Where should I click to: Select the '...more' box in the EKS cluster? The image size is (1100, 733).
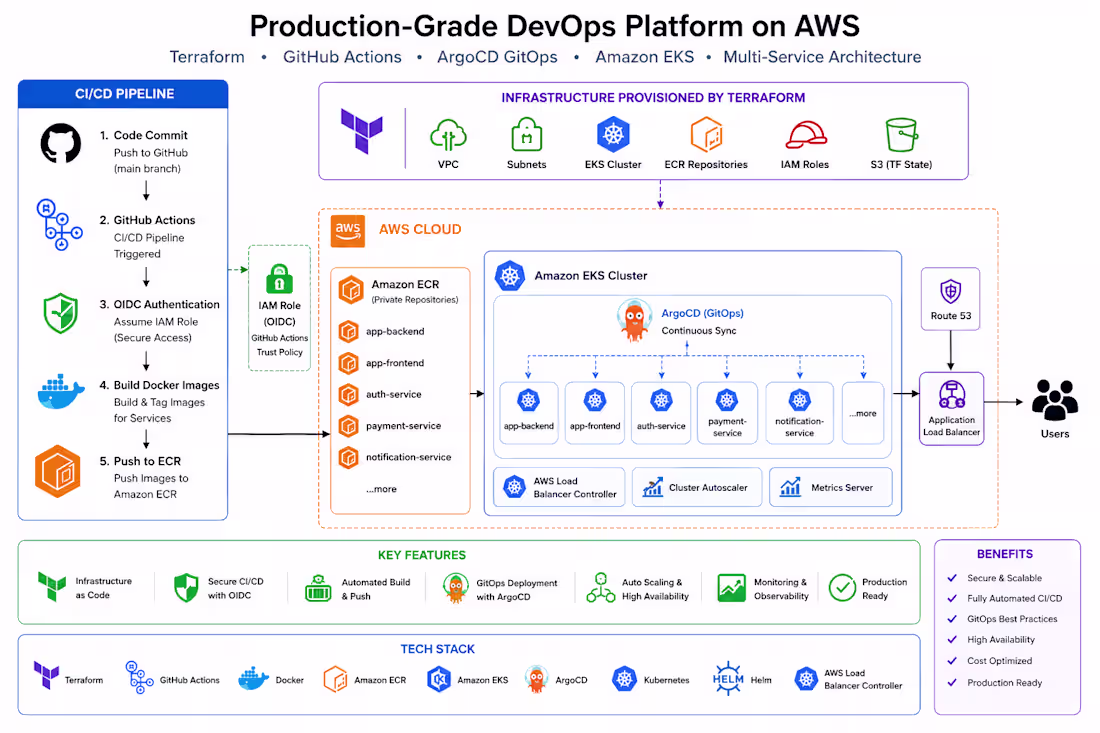click(863, 413)
